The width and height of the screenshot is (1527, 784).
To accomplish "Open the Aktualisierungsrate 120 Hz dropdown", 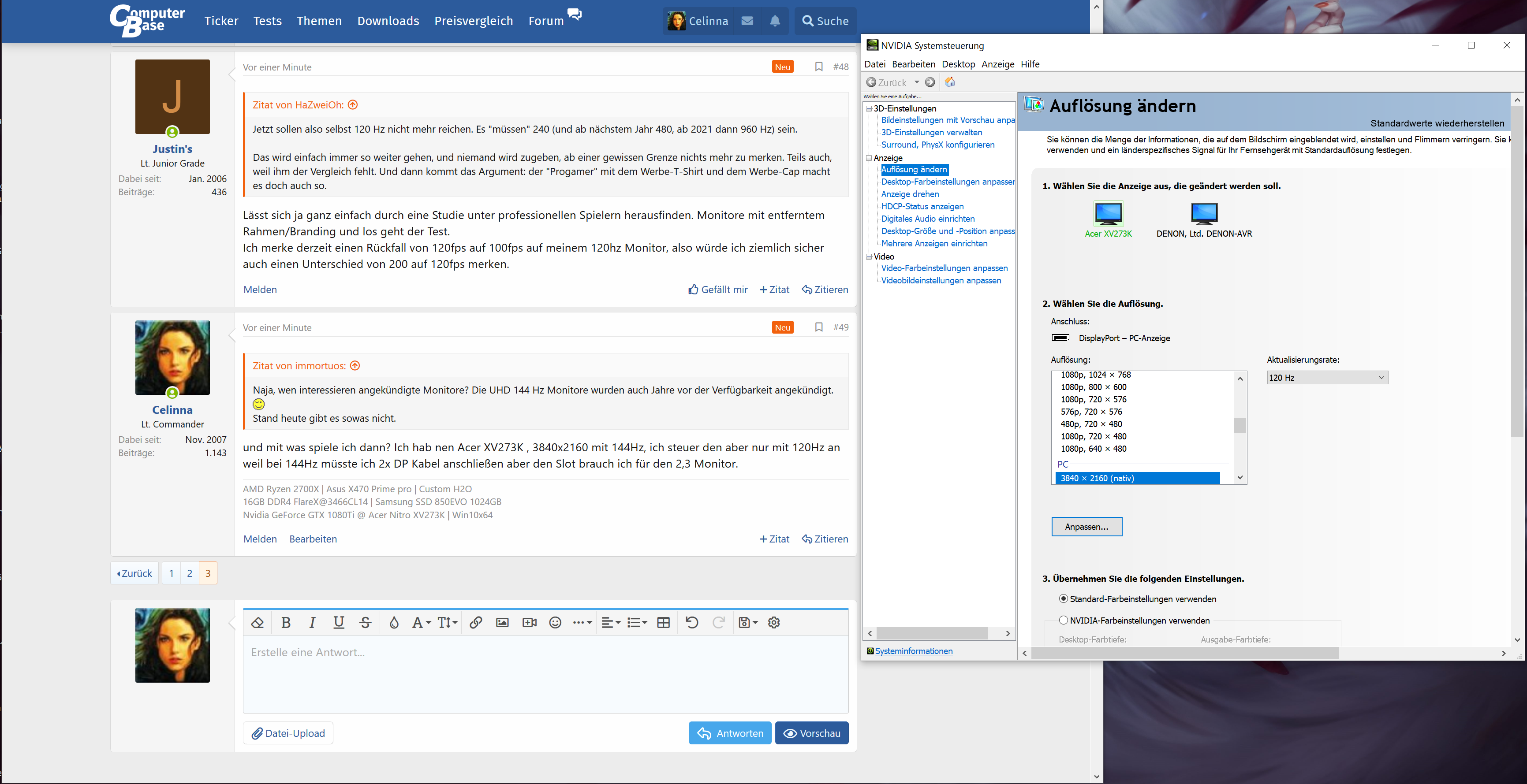I will pos(1327,378).
